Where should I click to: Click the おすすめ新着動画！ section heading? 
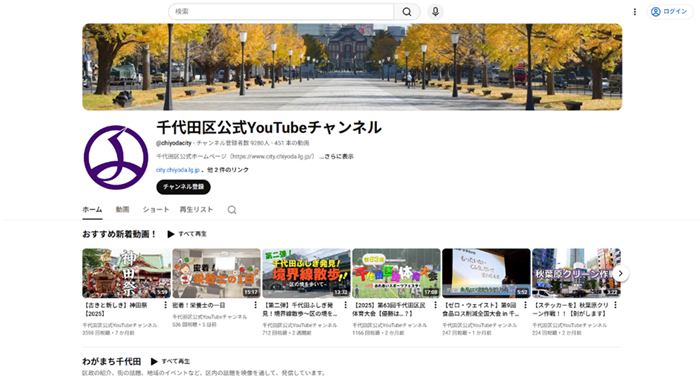[x=120, y=234]
